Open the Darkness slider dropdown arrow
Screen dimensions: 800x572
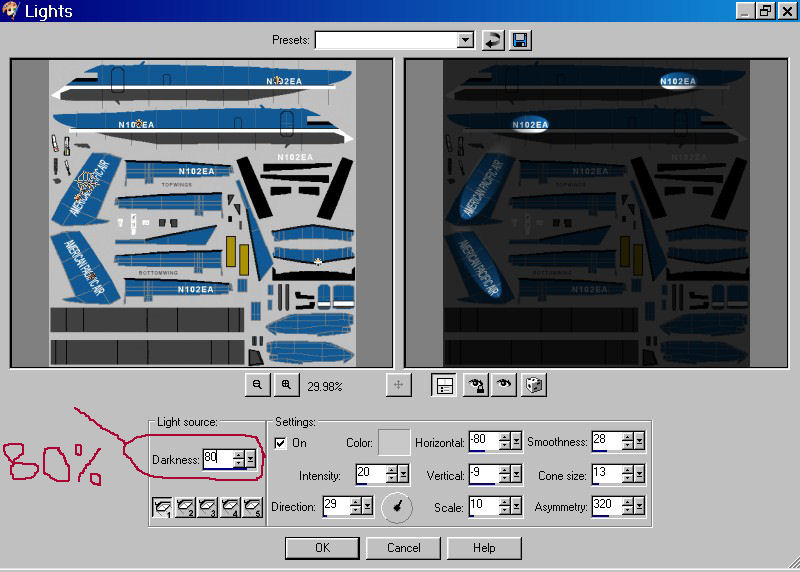coord(251,459)
